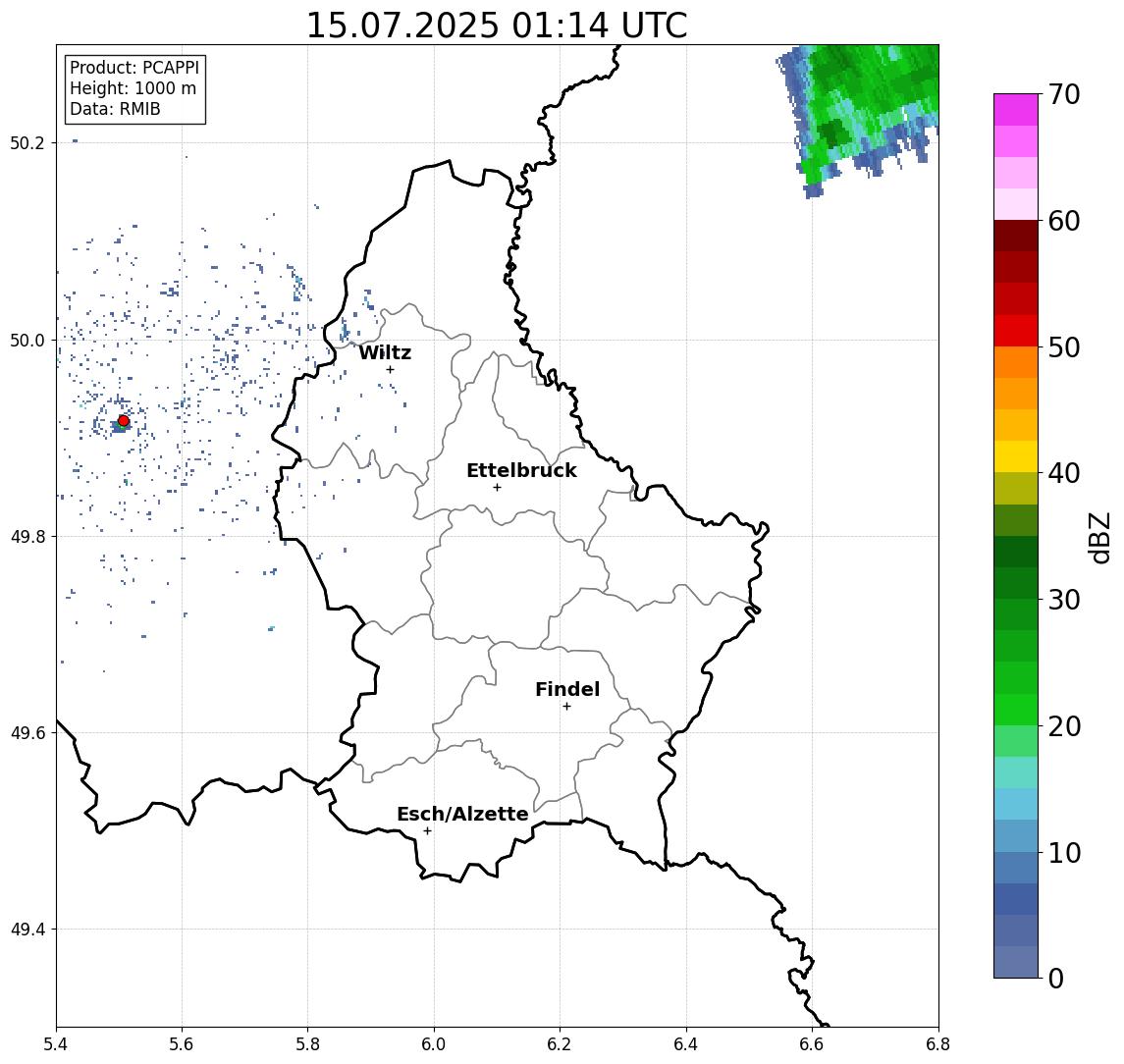The image size is (1124, 1064).
Task: Click the Ettelbruck city label
Action: [x=521, y=470]
